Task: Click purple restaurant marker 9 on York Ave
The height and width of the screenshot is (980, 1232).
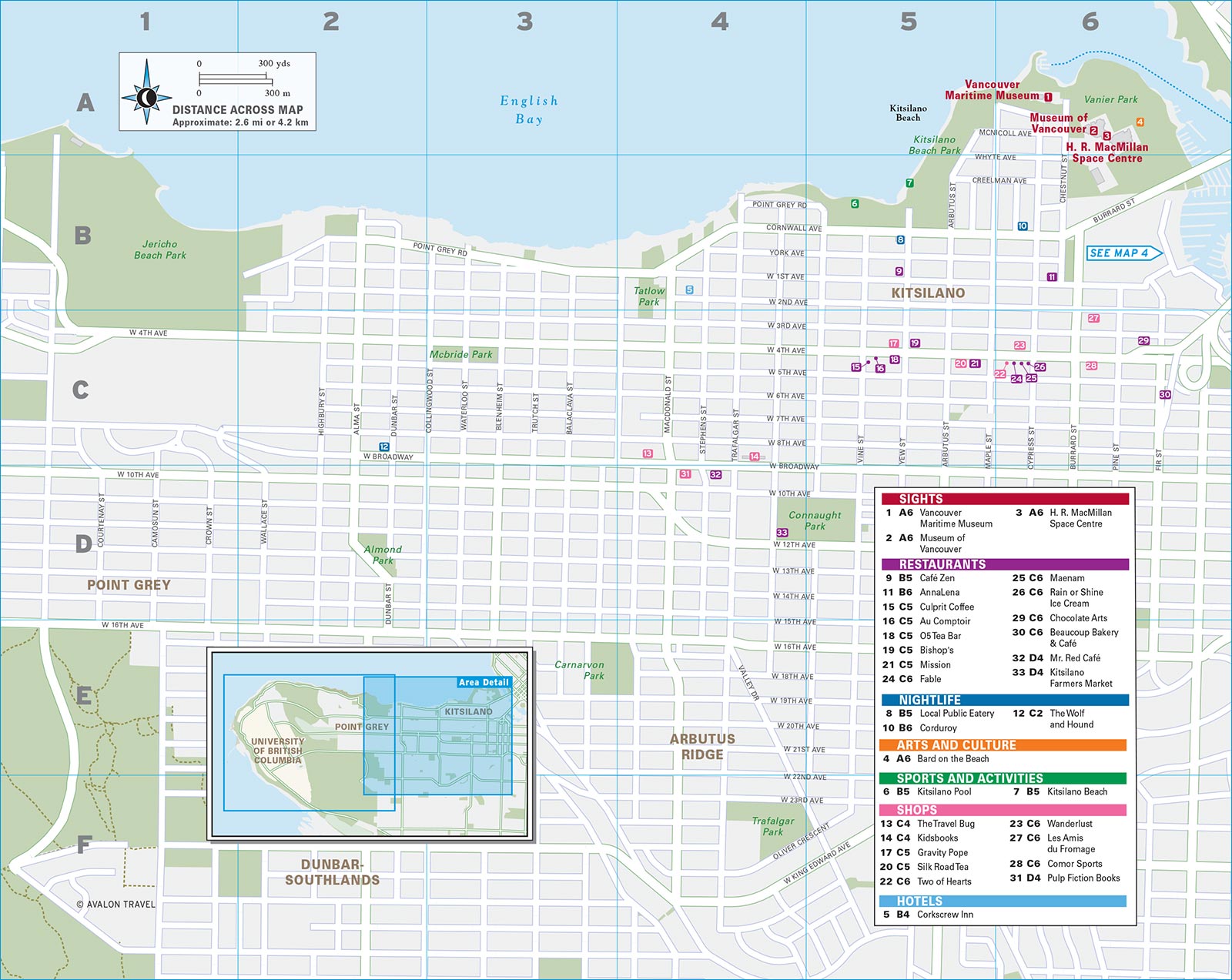Action: pyautogui.click(x=899, y=271)
